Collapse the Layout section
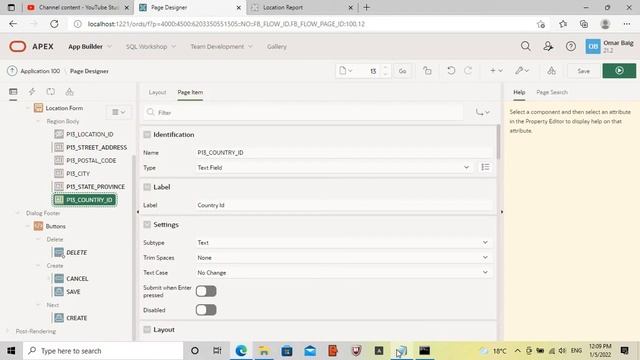This screenshot has width=640, height=360. 147,329
